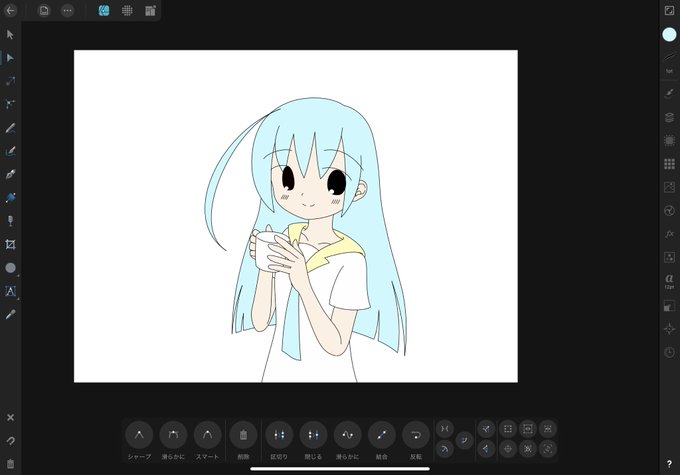Switch to the Designer persona
The width and height of the screenshot is (680, 475).
104,10
